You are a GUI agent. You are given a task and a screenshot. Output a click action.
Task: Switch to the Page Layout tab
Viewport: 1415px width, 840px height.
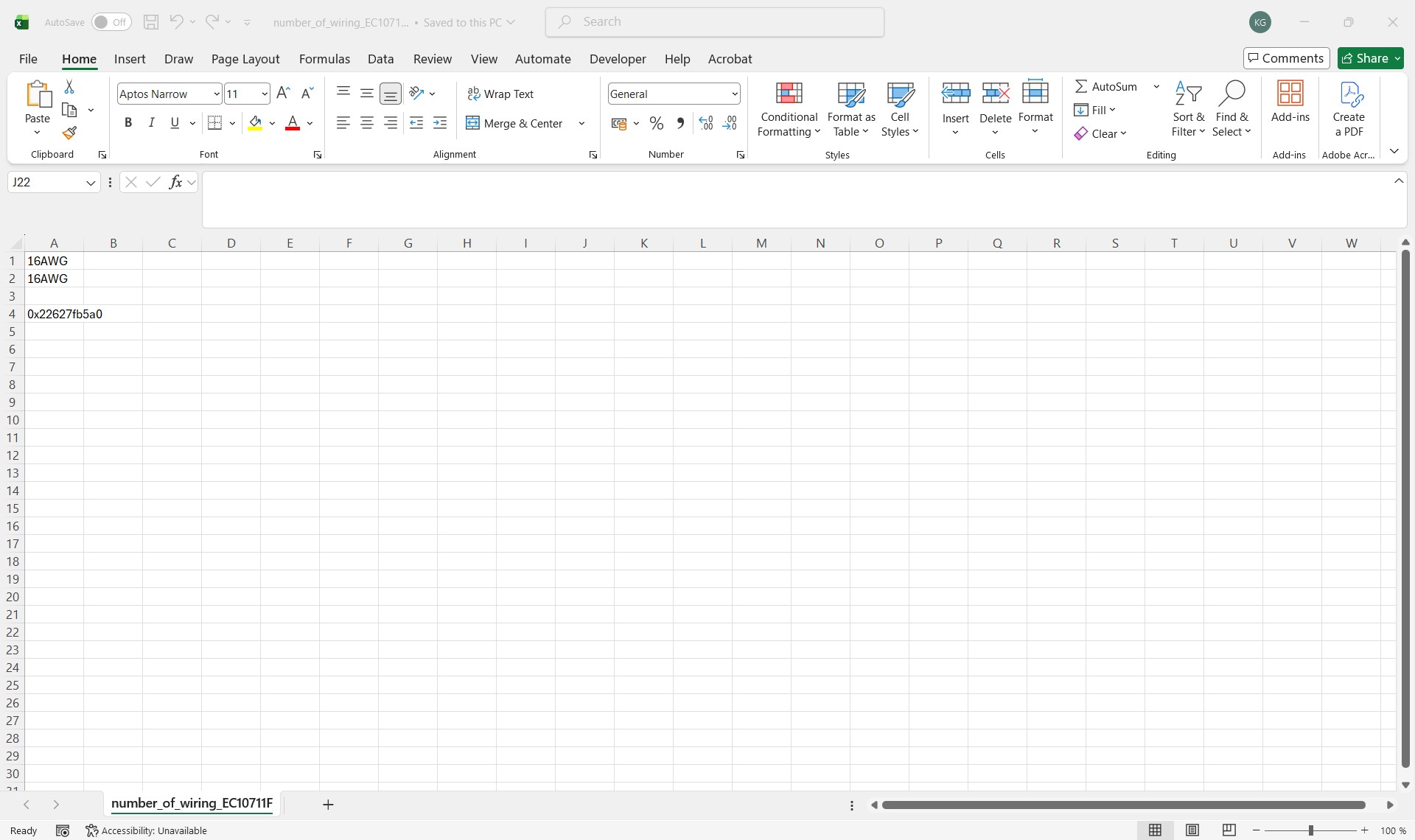pos(245,59)
